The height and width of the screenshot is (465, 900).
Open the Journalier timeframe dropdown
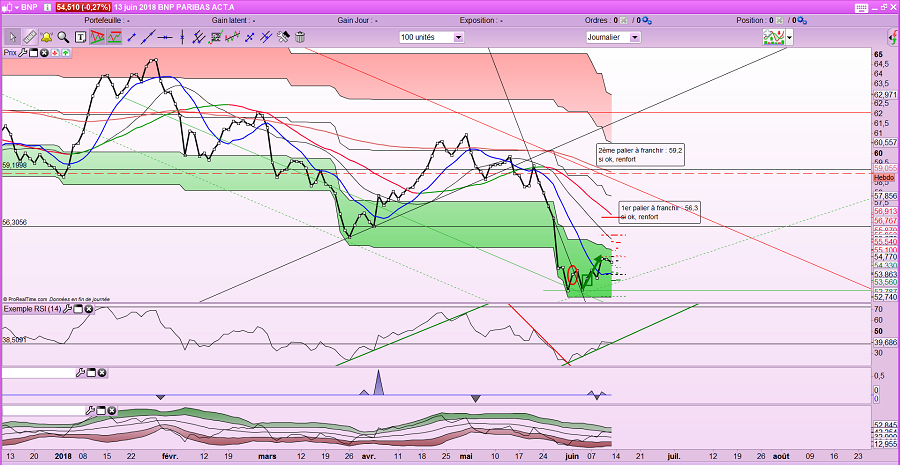[x=634, y=37]
